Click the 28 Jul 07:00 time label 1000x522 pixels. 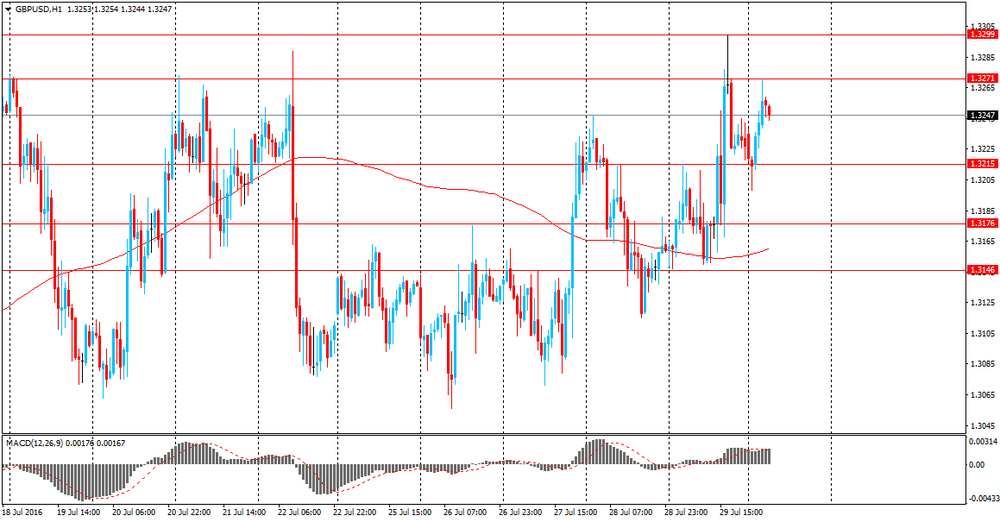[631, 512]
